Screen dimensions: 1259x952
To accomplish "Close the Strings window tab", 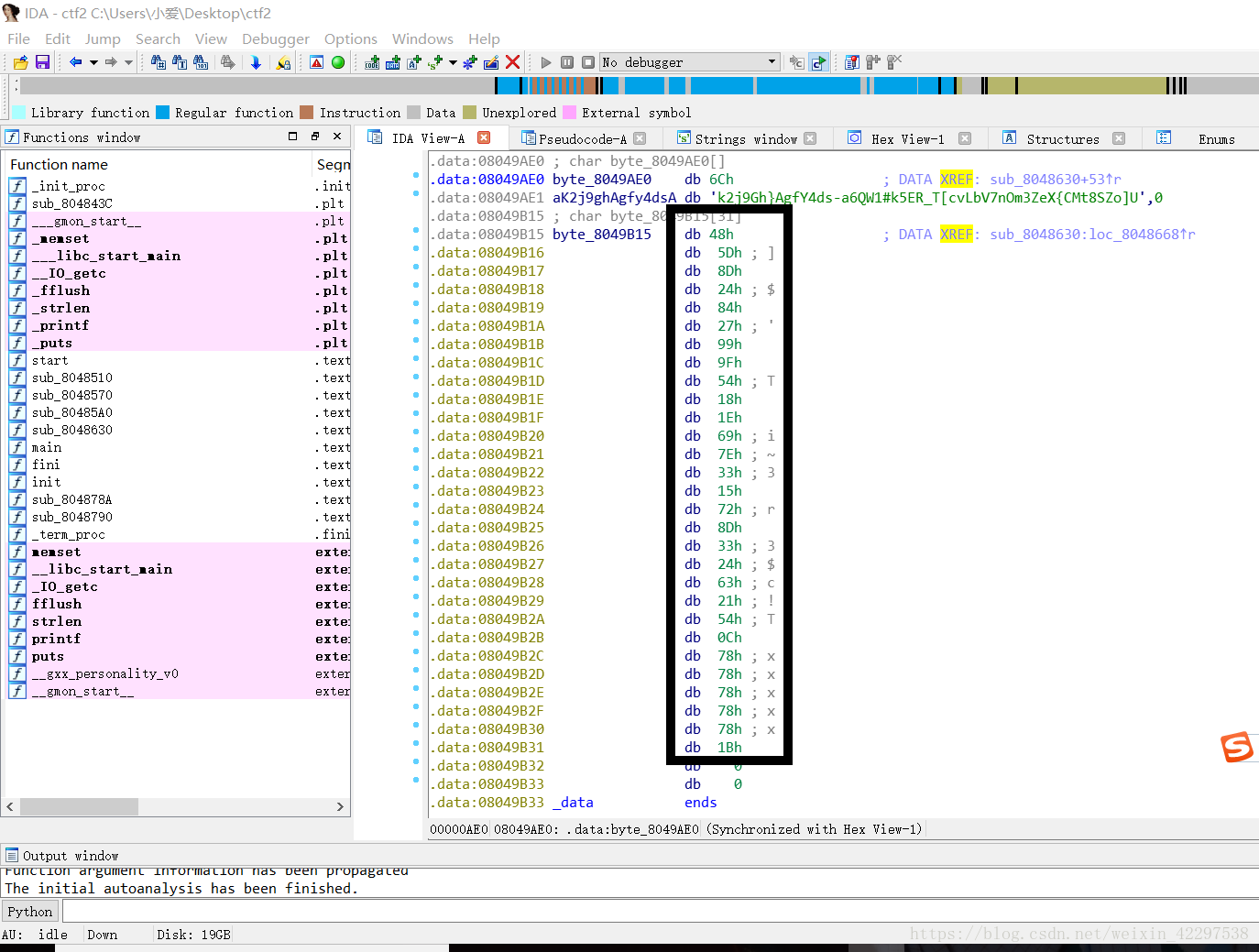I will click(x=810, y=138).
